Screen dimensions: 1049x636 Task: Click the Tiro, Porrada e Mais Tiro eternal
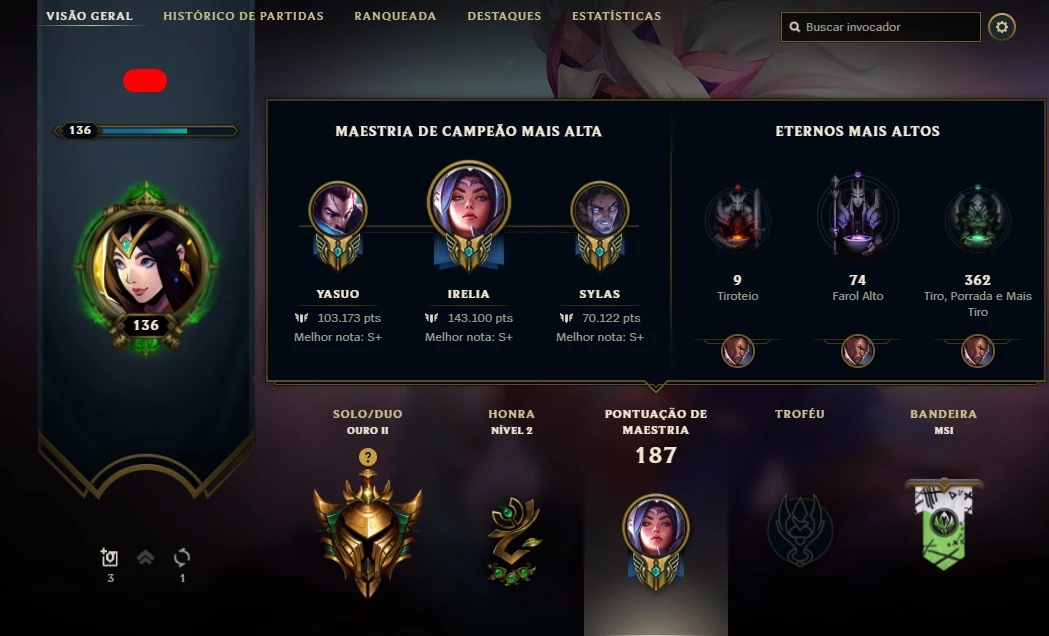pyautogui.click(x=977, y=219)
